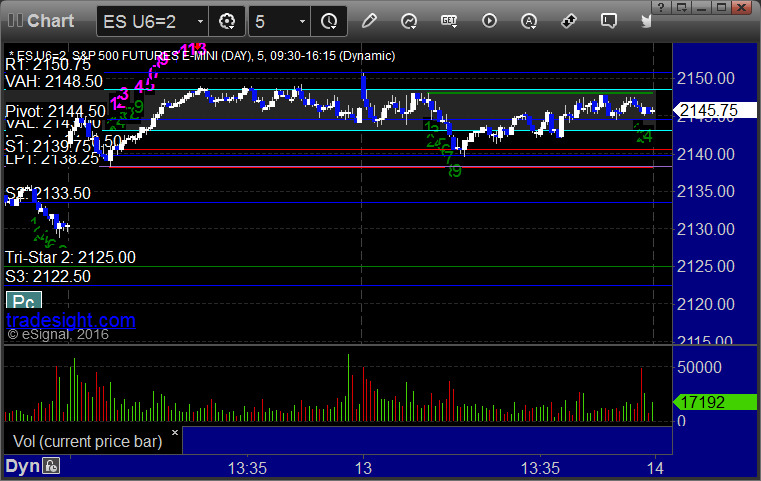
Task: Start bar replay with play icon
Action: [489, 21]
